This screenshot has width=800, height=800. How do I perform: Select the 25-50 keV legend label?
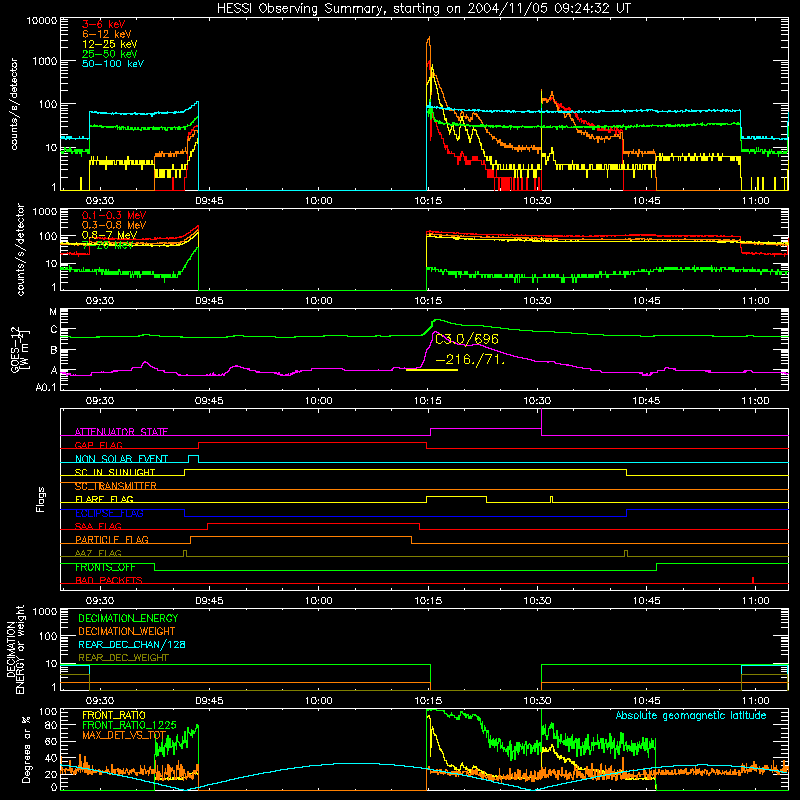(110, 54)
